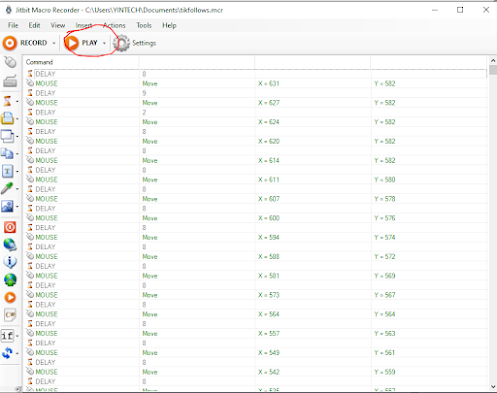Expand the hourglass delay dropdown arrow

click(17, 101)
